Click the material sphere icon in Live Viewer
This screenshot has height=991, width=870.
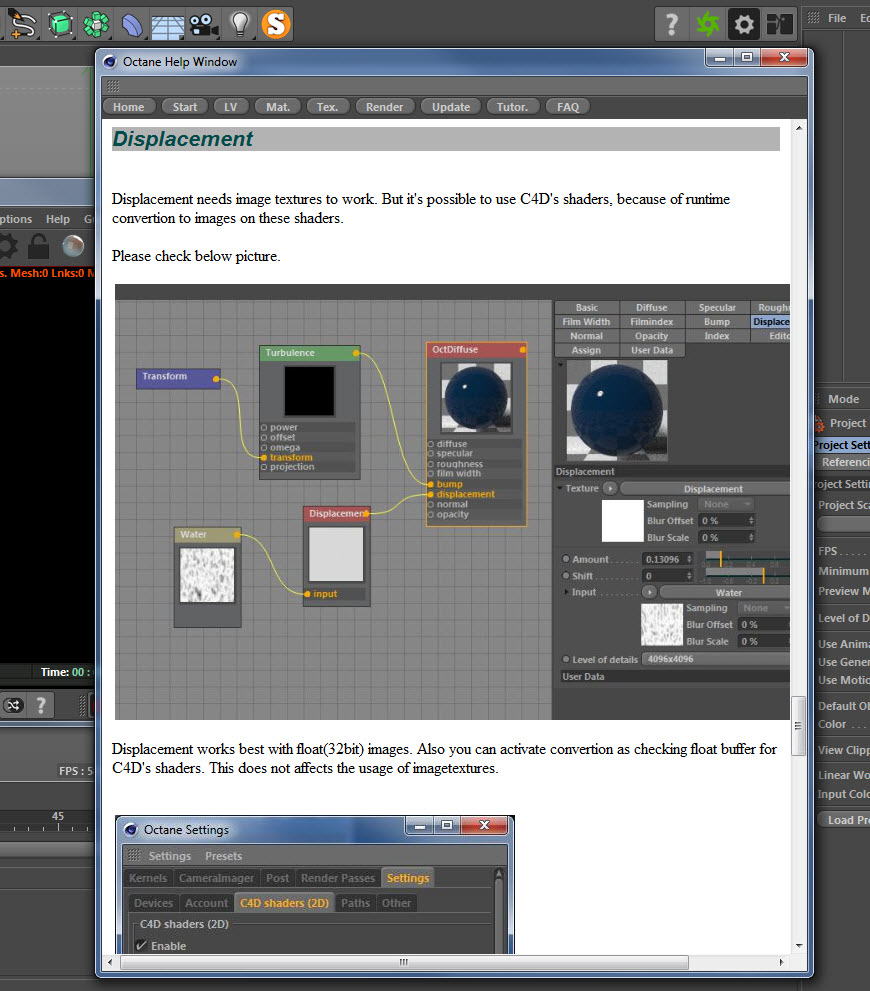tap(73, 246)
